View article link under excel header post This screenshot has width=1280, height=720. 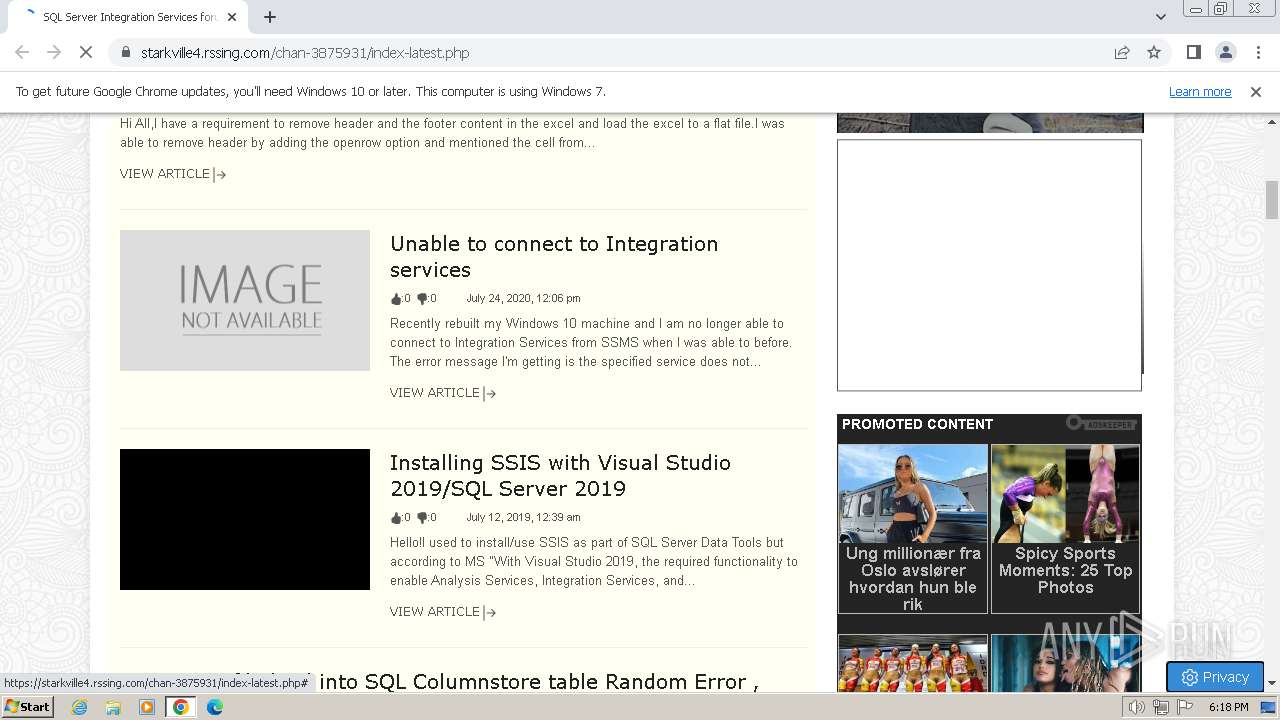pos(173,174)
